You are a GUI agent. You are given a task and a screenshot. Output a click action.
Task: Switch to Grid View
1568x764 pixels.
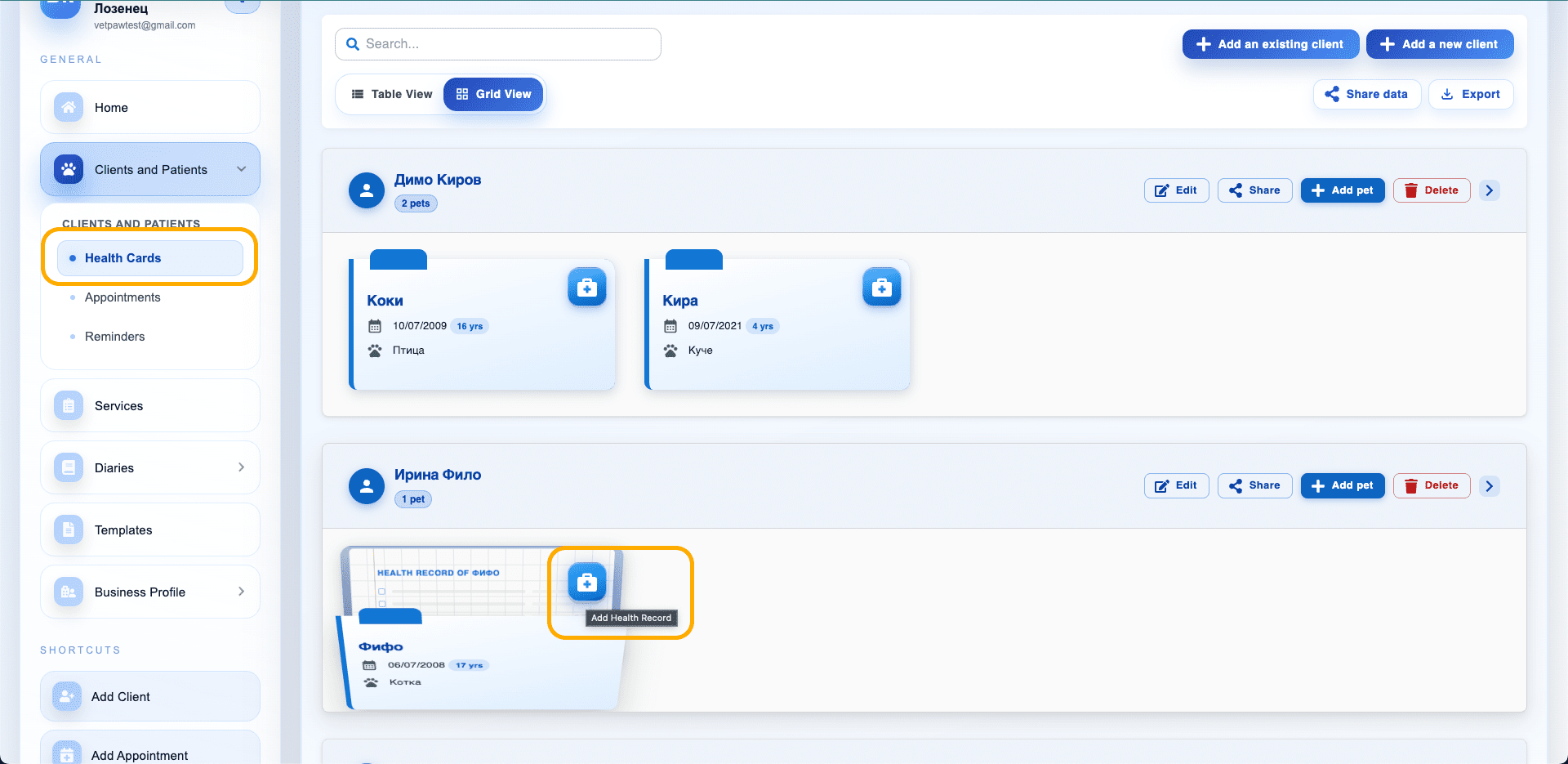pyautogui.click(x=493, y=94)
